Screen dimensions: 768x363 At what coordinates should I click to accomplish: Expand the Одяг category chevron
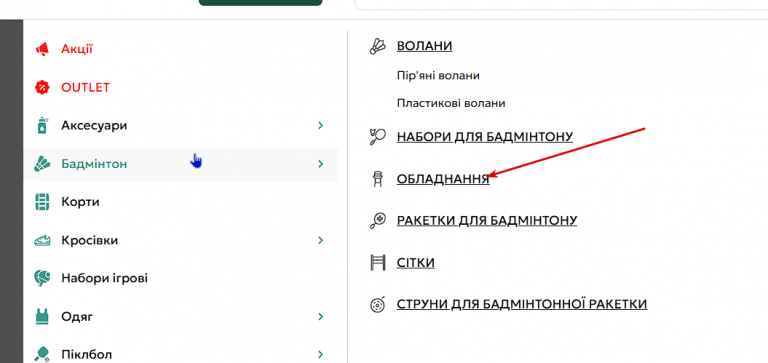[321, 316]
